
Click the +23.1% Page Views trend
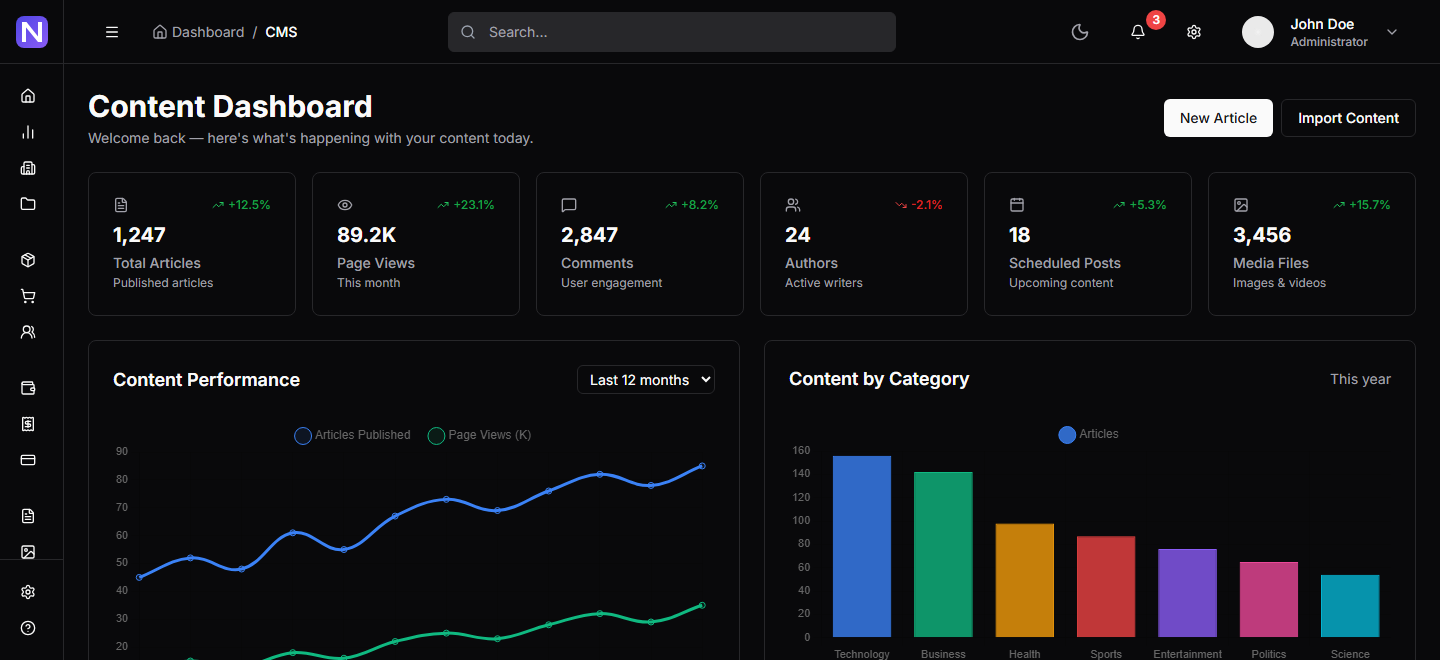466,205
